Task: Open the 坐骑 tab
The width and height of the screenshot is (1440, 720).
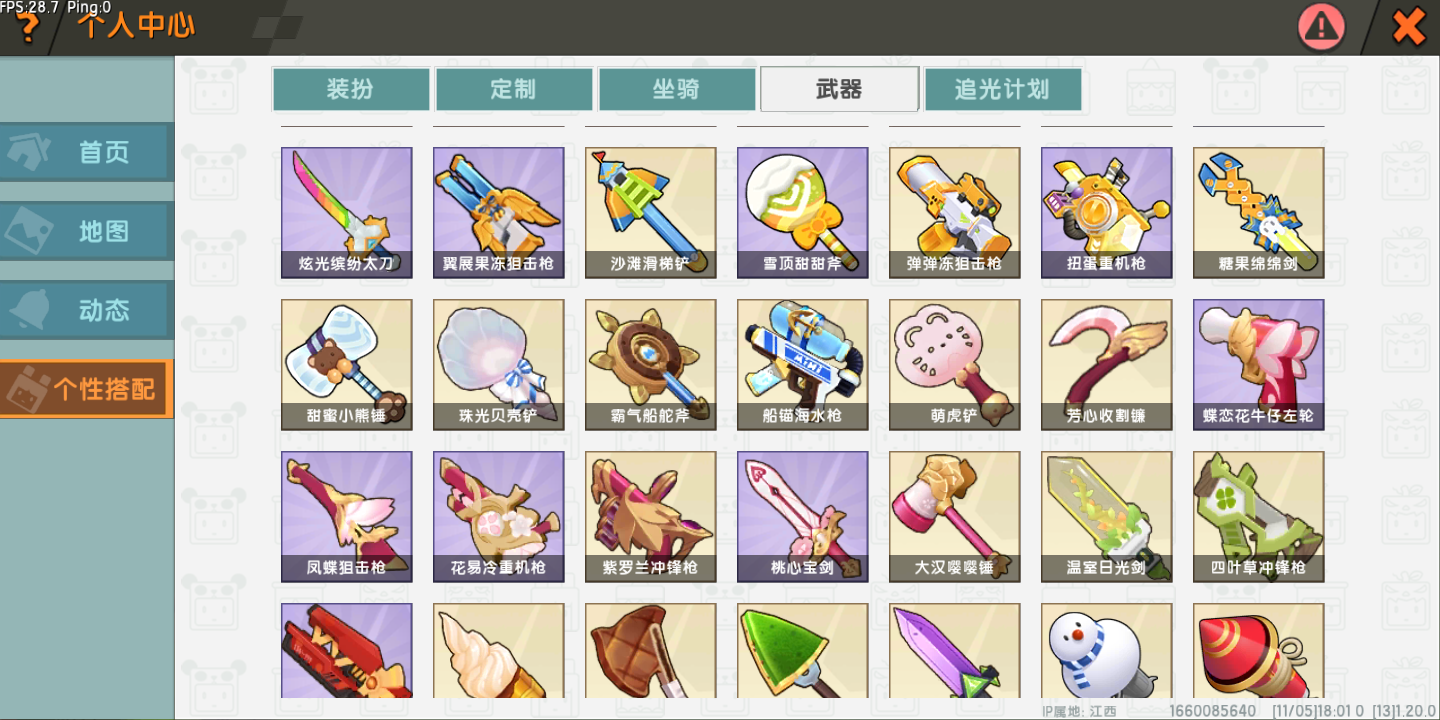Action: 677,89
